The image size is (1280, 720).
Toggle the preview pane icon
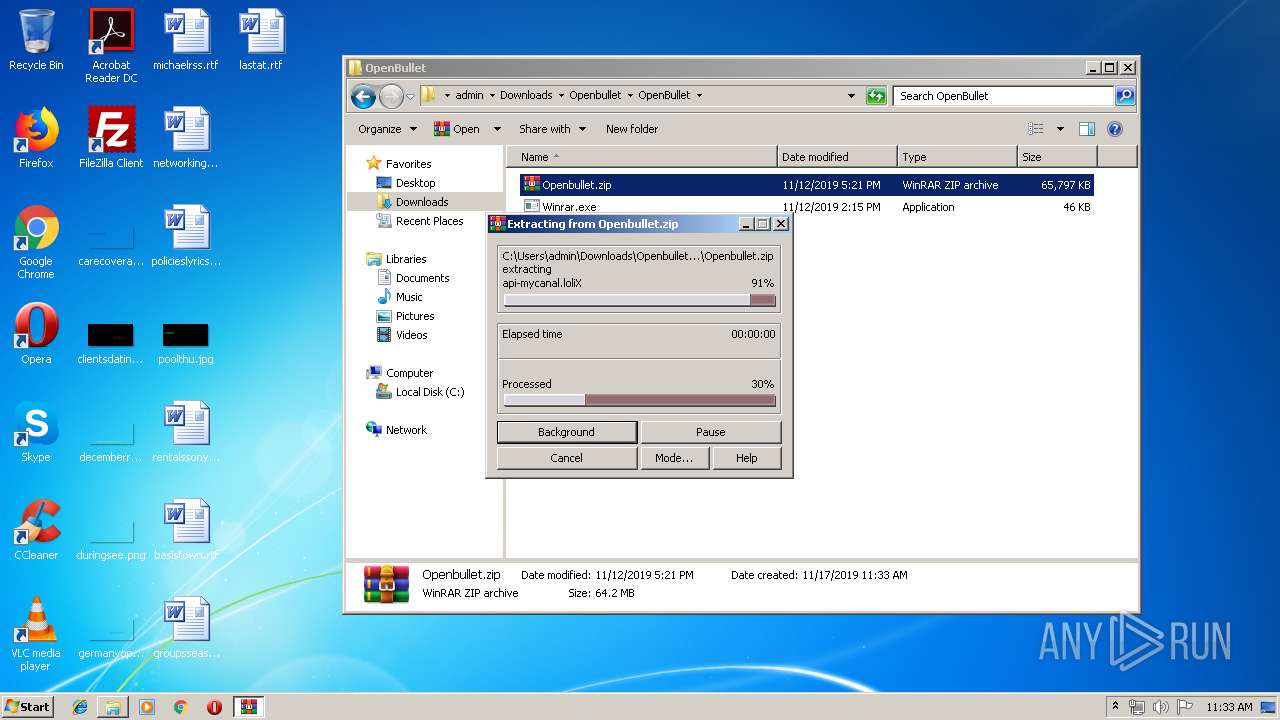click(1087, 129)
